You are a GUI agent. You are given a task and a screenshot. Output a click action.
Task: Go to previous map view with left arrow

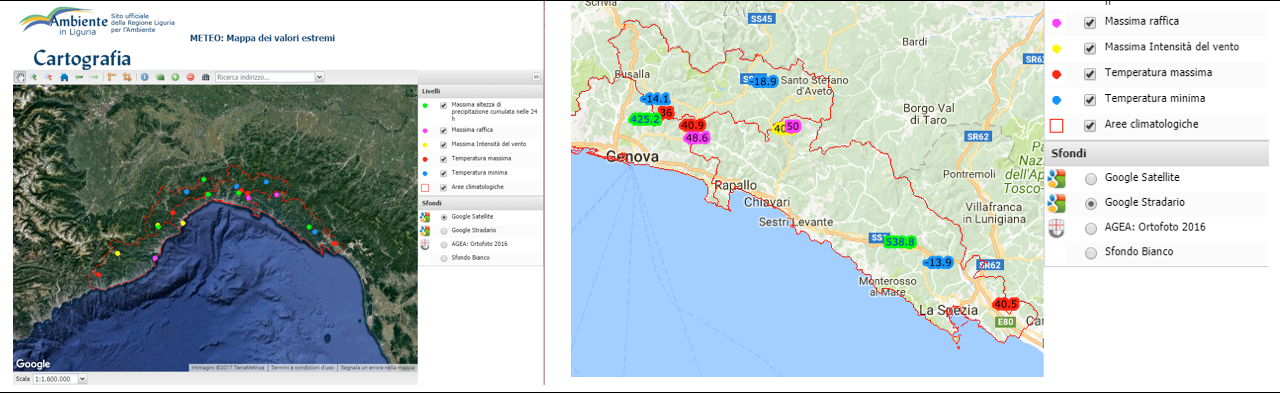coord(79,77)
